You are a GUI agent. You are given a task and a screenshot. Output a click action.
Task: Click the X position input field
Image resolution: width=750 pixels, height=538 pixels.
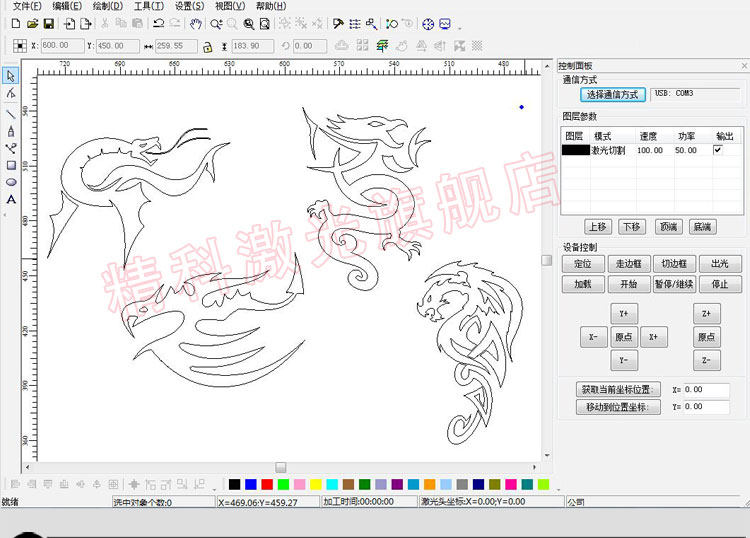62,46
